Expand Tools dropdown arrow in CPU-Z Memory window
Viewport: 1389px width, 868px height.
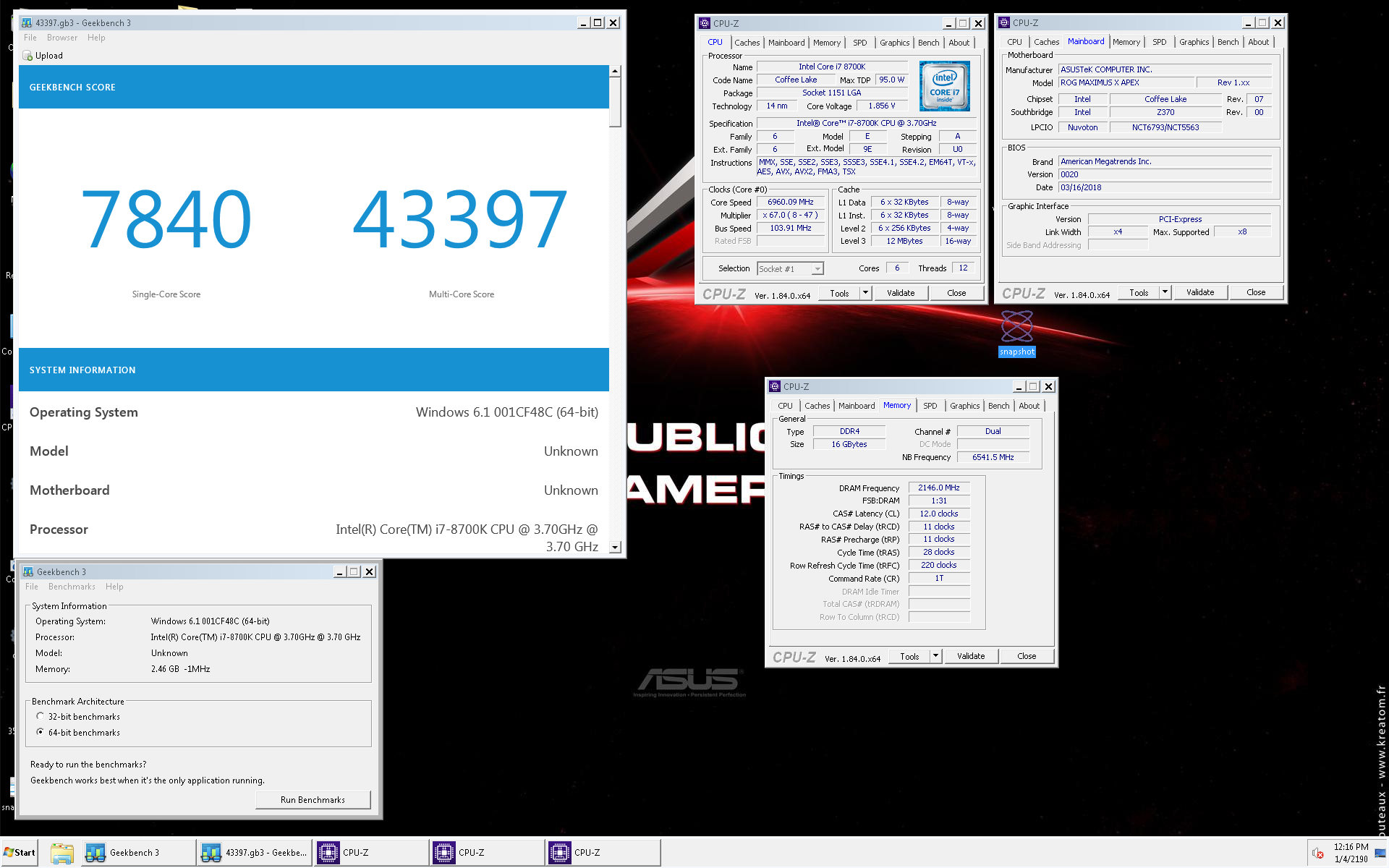pos(935,656)
